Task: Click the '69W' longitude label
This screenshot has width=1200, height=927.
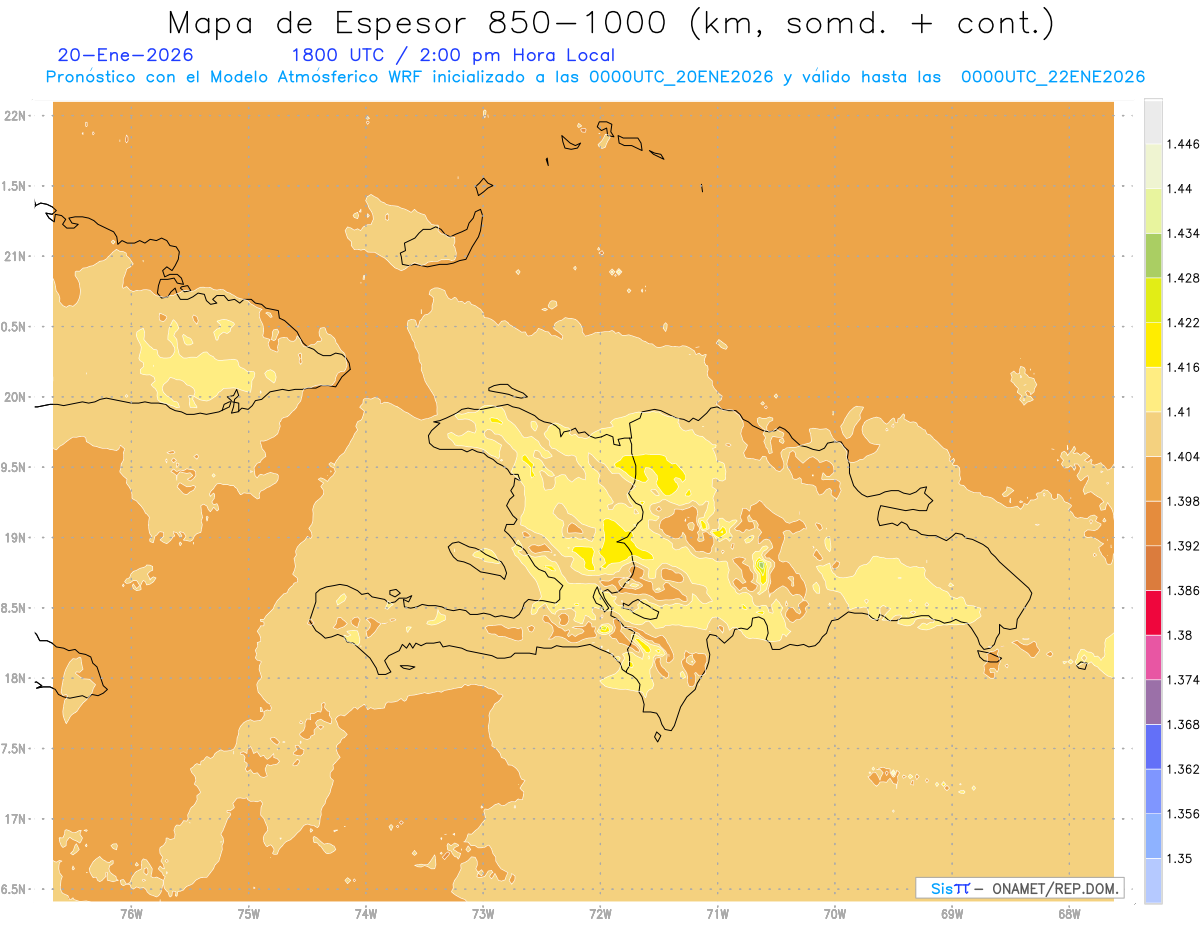Action: [x=952, y=913]
